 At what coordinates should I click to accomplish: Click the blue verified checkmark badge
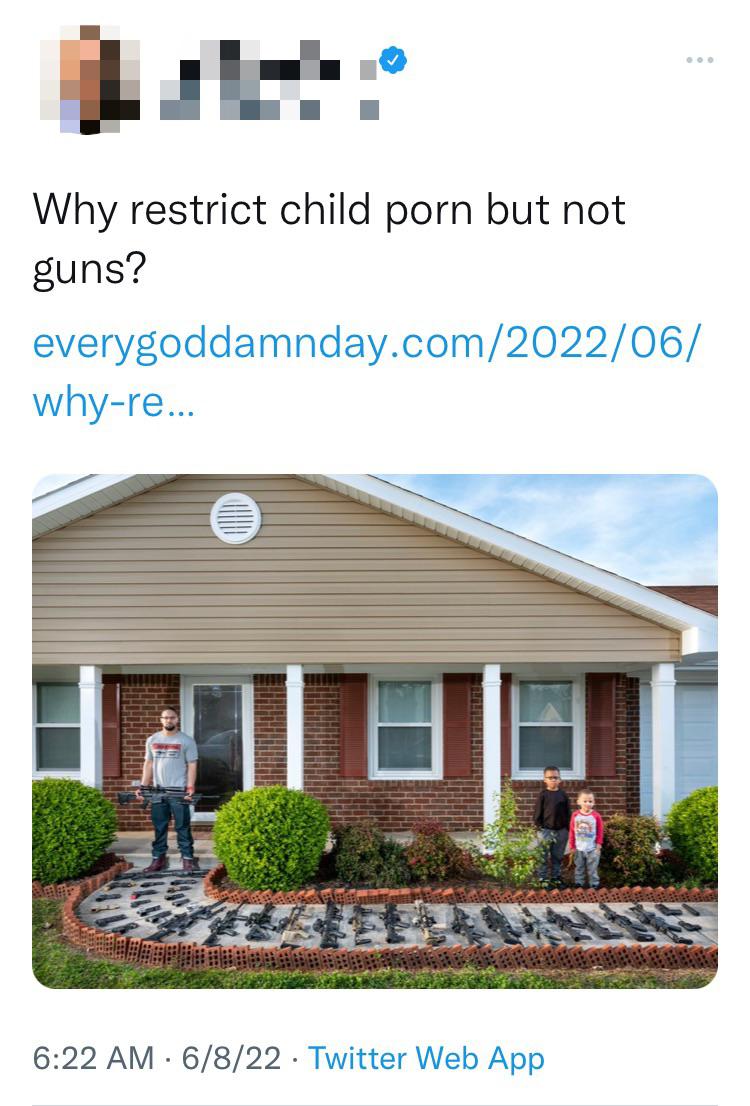pyautogui.click(x=392, y=59)
